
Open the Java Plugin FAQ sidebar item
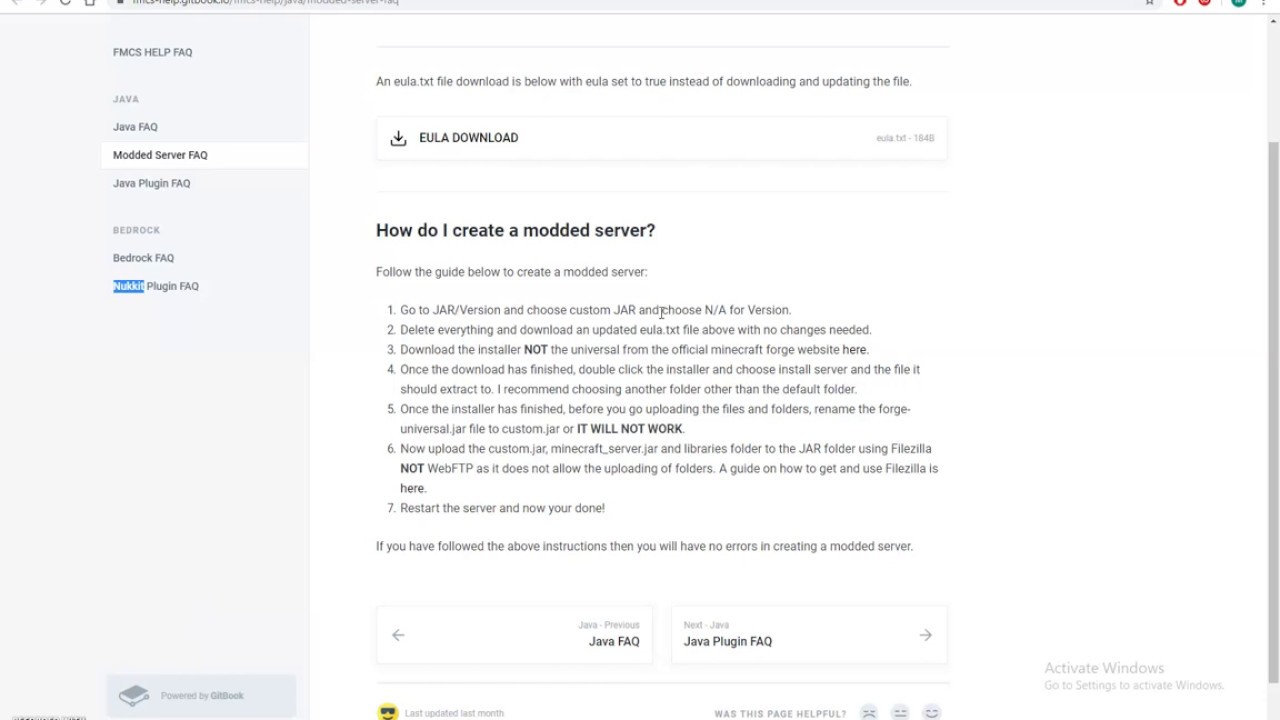point(151,183)
